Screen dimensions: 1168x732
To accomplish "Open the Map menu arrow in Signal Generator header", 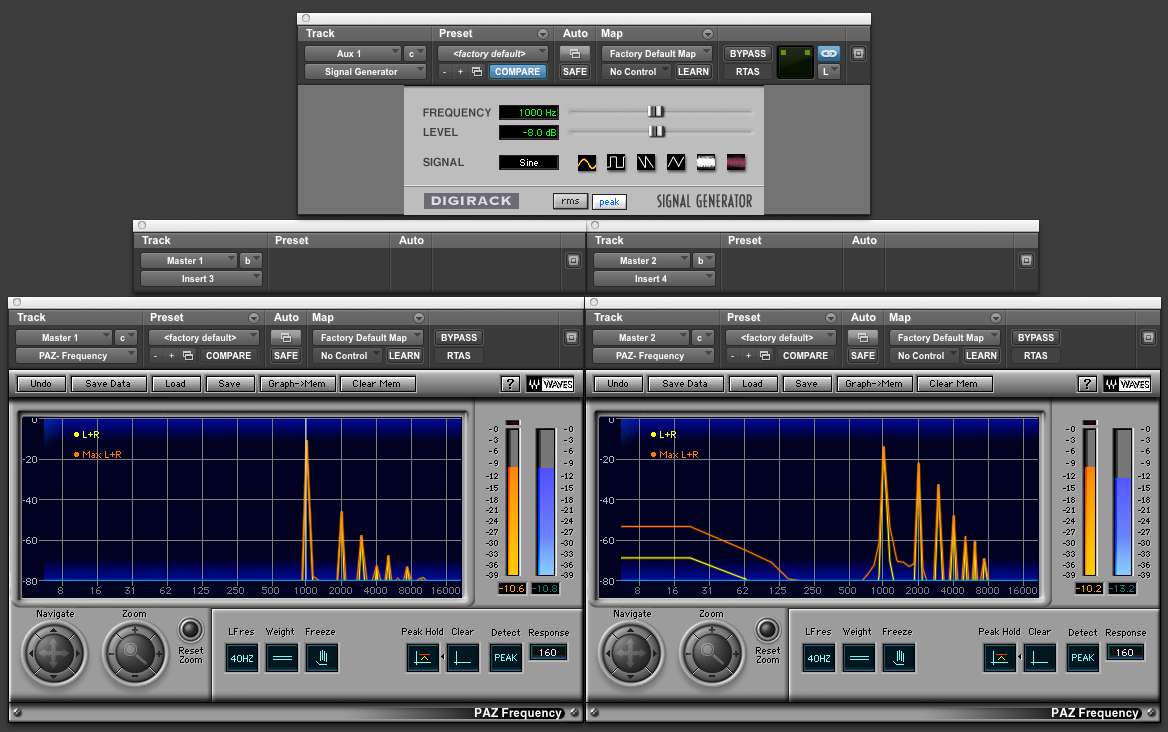I will click(708, 34).
